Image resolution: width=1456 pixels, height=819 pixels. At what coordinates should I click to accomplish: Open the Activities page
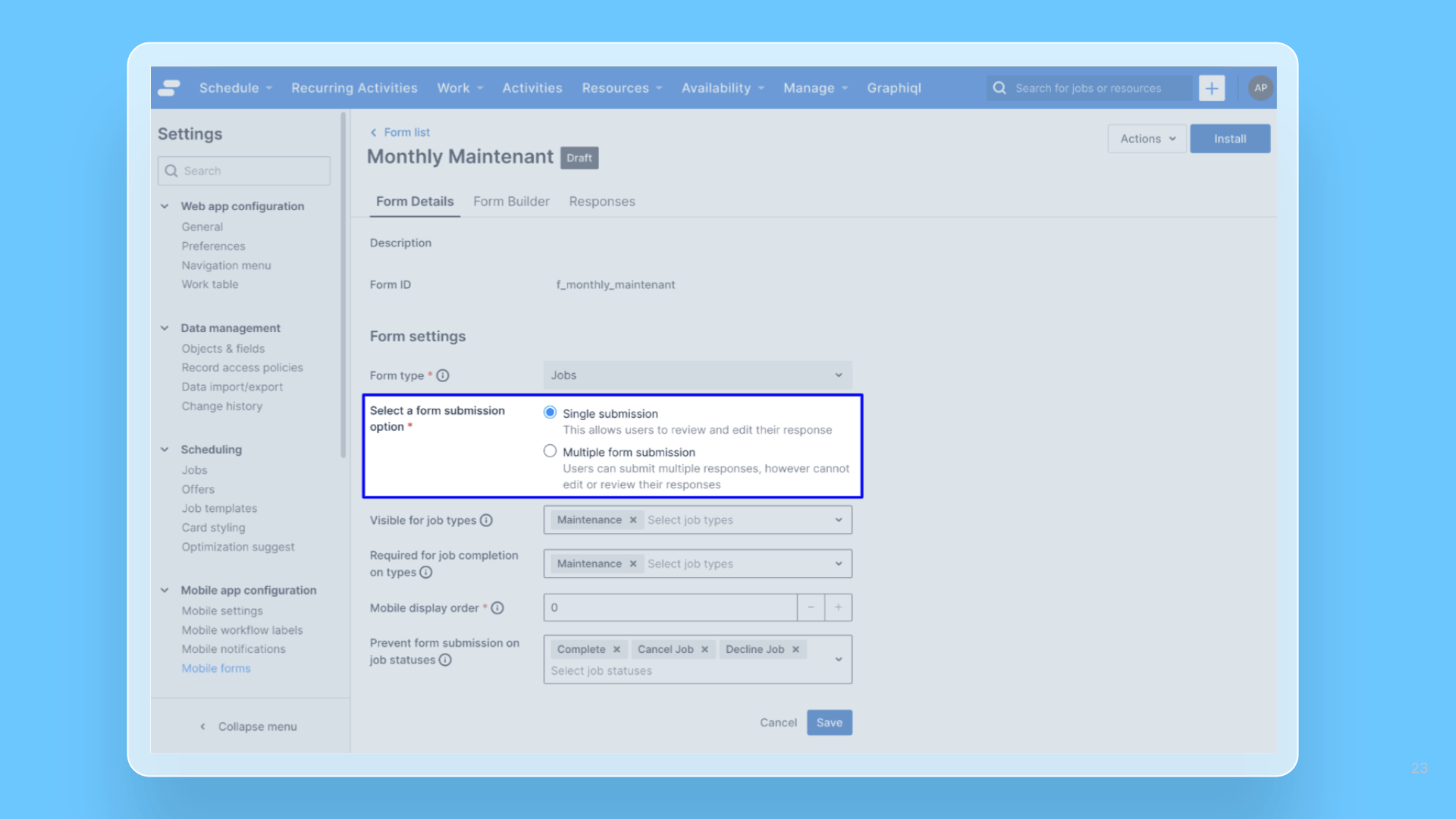(x=532, y=88)
